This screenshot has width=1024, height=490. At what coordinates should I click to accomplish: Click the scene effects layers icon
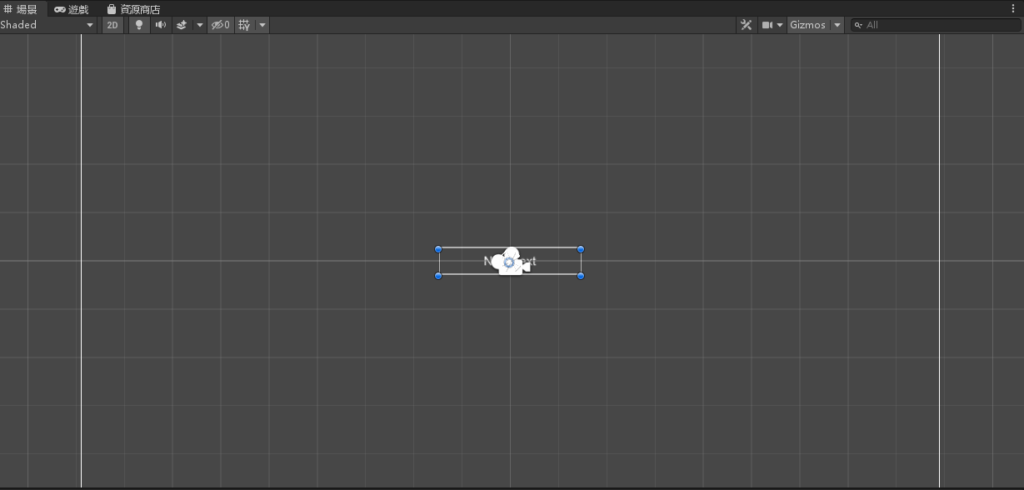click(182, 25)
